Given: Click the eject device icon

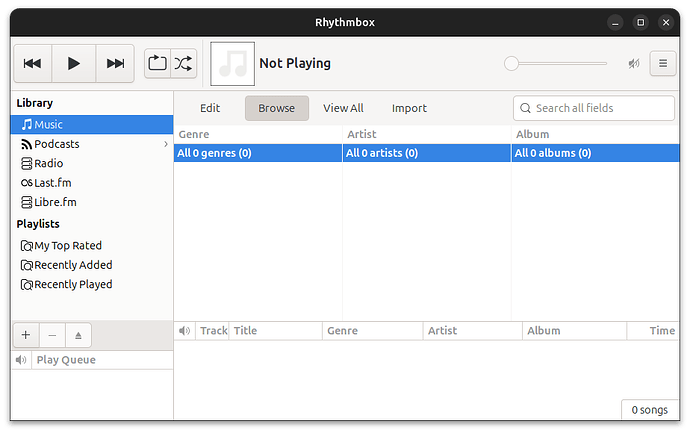Looking at the screenshot, I should (x=79, y=335).
